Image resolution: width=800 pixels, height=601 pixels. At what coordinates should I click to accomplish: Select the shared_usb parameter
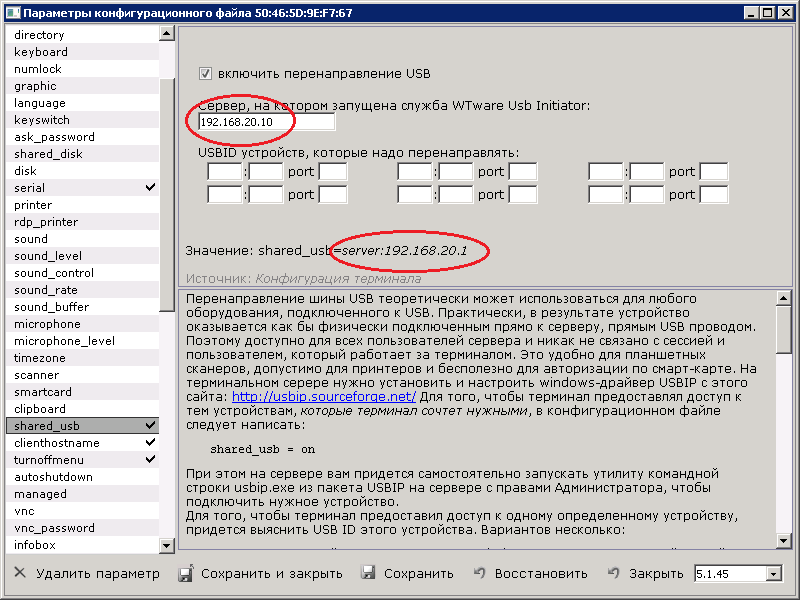tap(47, 426)
